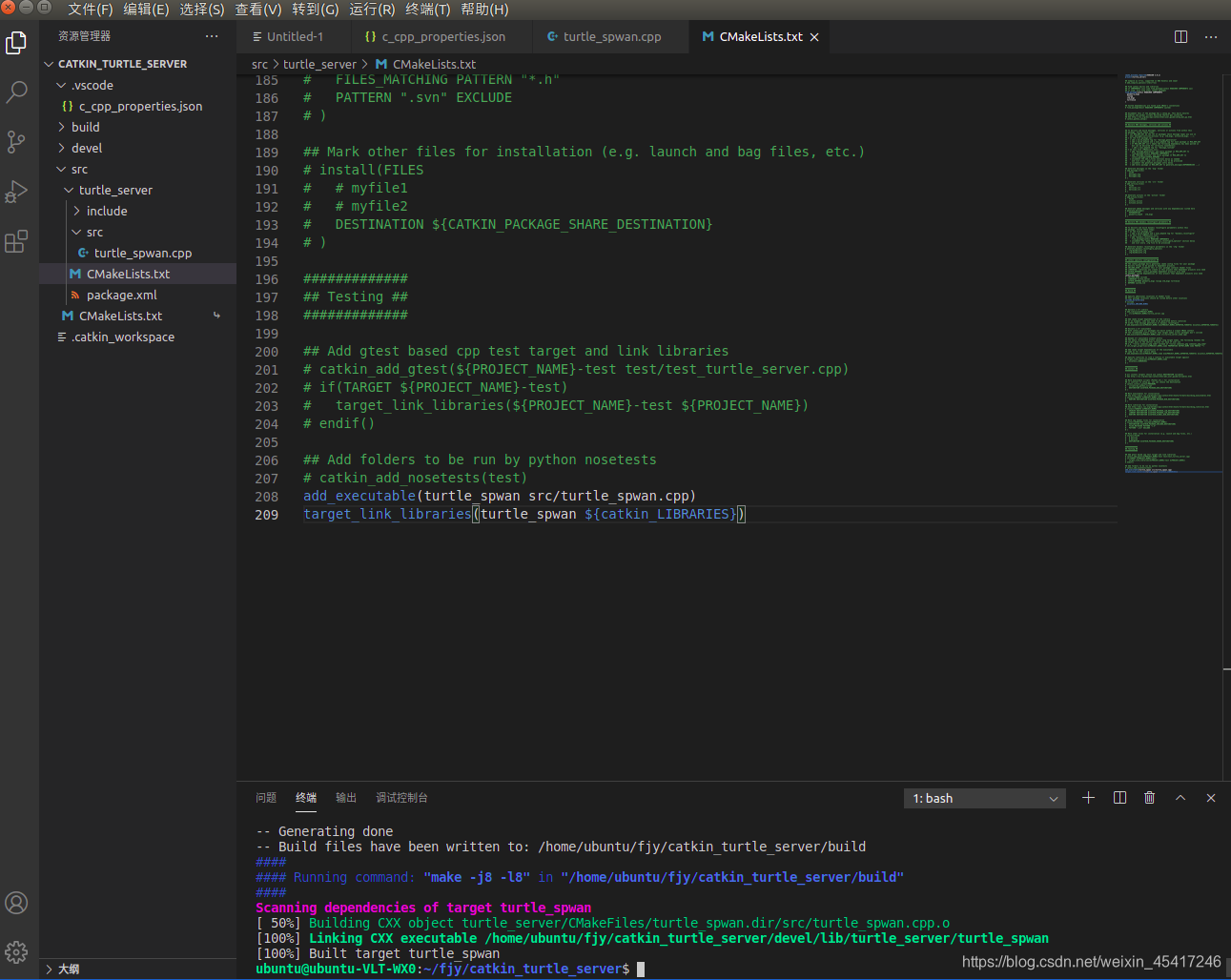Switch to the 输出 output panel tab
This screenshot has width=1231, height=980.
tap(346, 798)
